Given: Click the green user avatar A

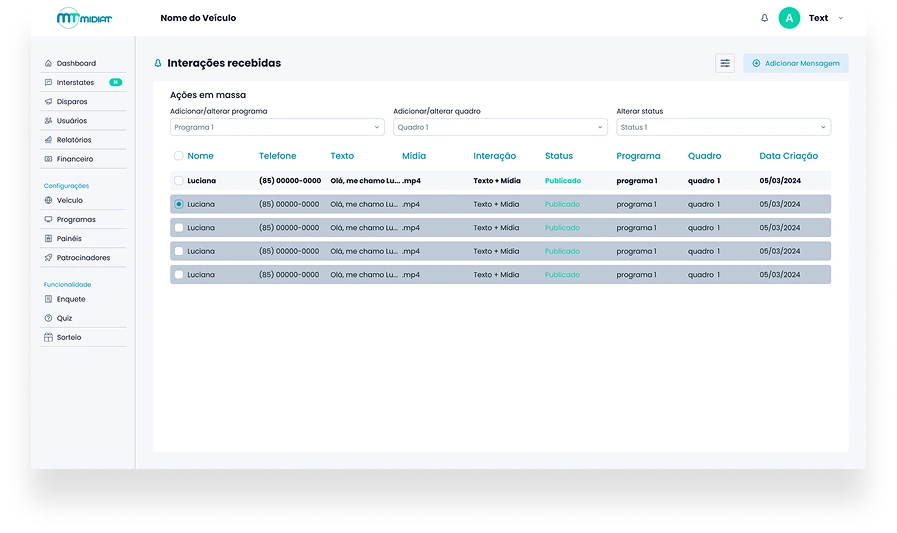Looking at the screenshot, I should tap(789, 18).
